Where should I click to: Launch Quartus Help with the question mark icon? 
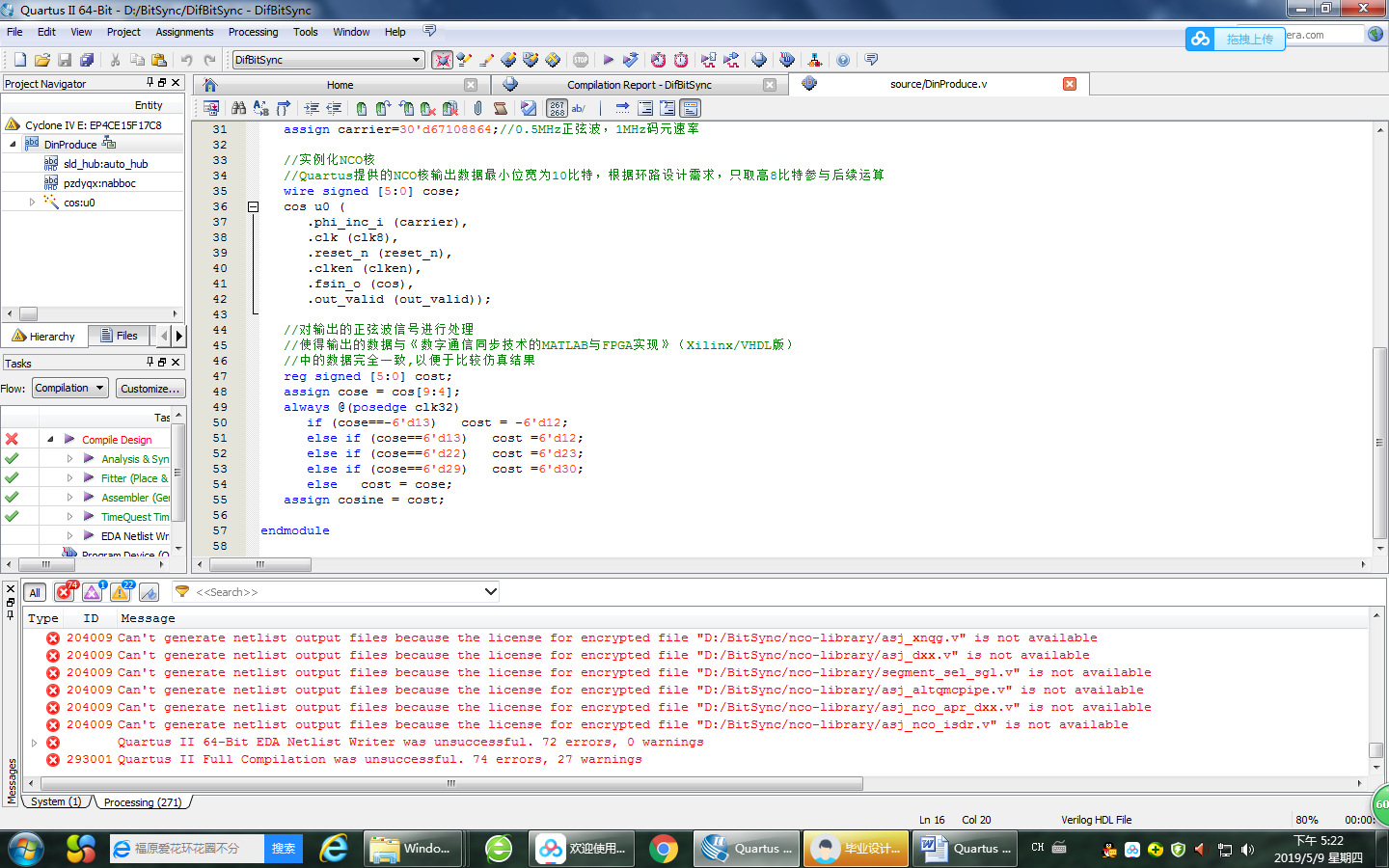842,59
